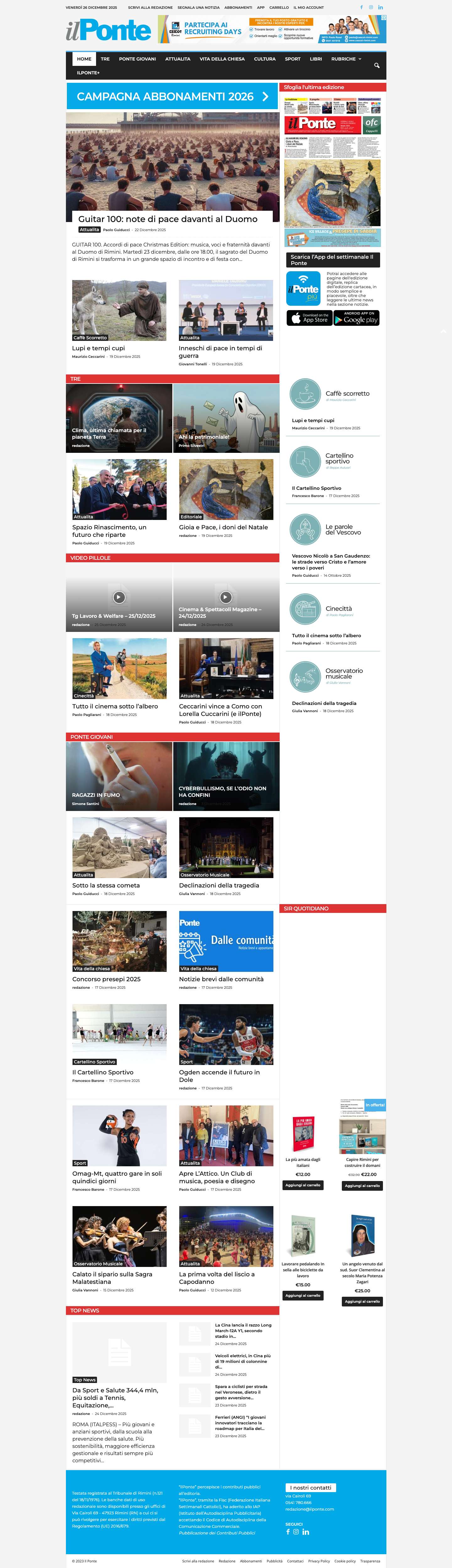Open footer LinkedIn icon under Seguici
Screen dimensions: 452x1568
pos(305,1532)
